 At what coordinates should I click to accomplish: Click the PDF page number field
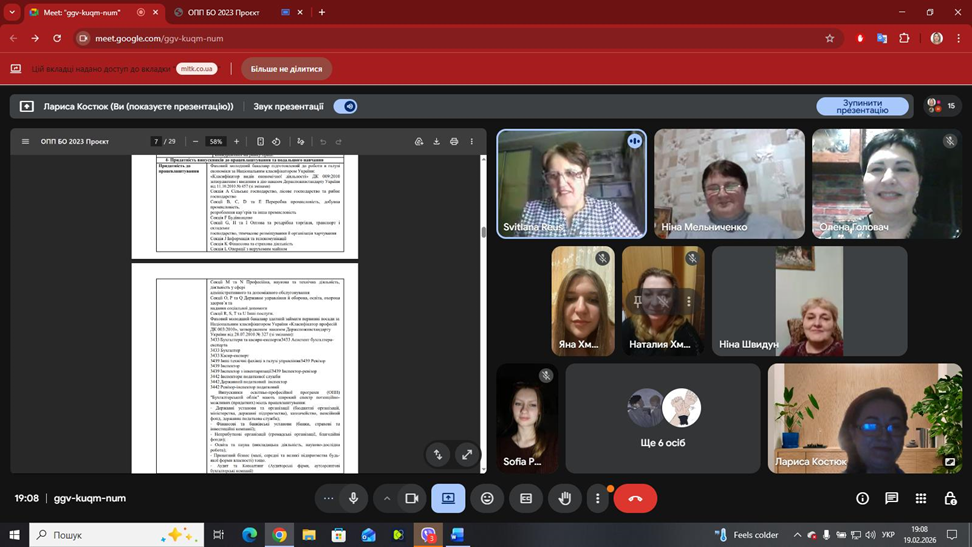click(x=156, y=142)
